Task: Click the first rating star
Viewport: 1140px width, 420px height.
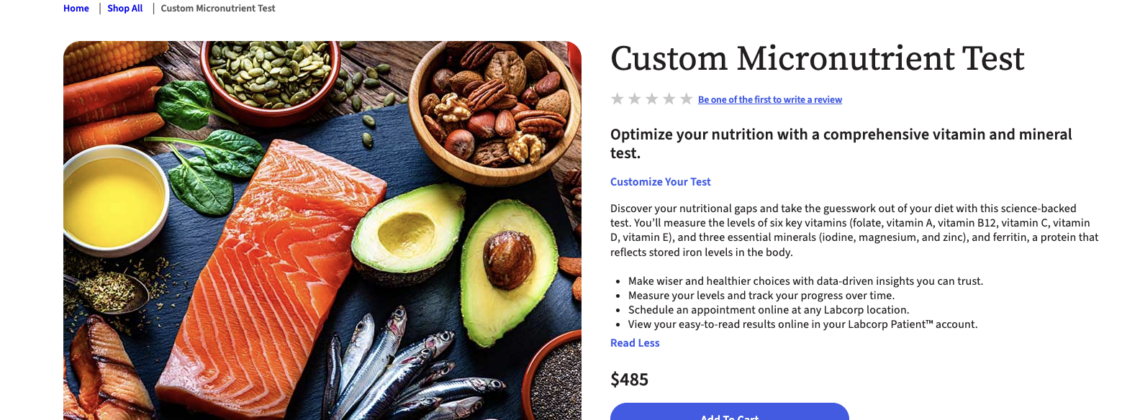Action: tap(617, 99)
